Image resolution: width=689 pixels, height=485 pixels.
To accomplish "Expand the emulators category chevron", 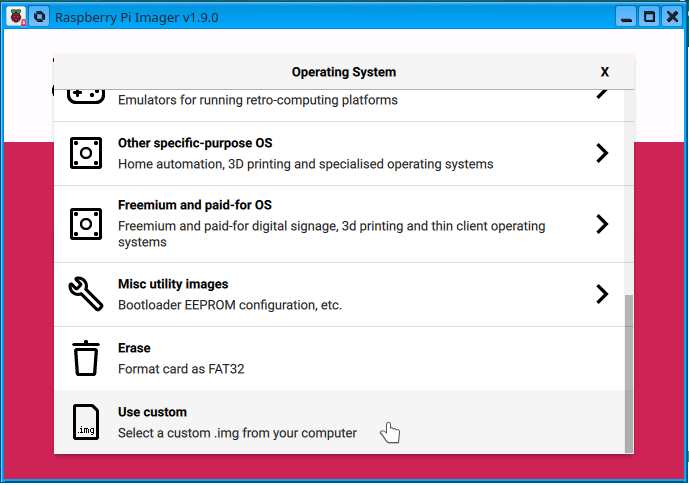I will pos(602,94).
